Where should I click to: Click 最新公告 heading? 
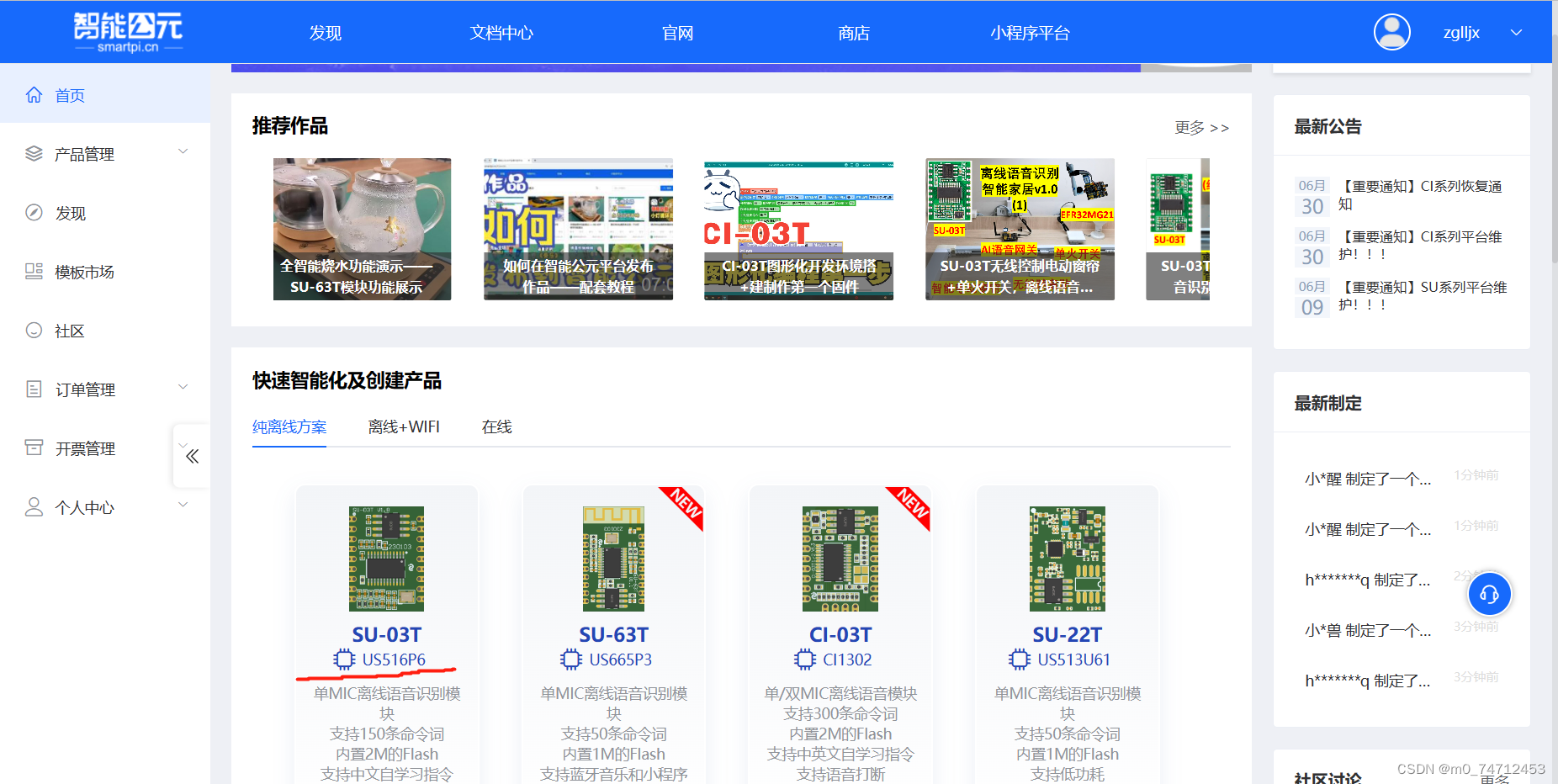[x=1327, y=127]
